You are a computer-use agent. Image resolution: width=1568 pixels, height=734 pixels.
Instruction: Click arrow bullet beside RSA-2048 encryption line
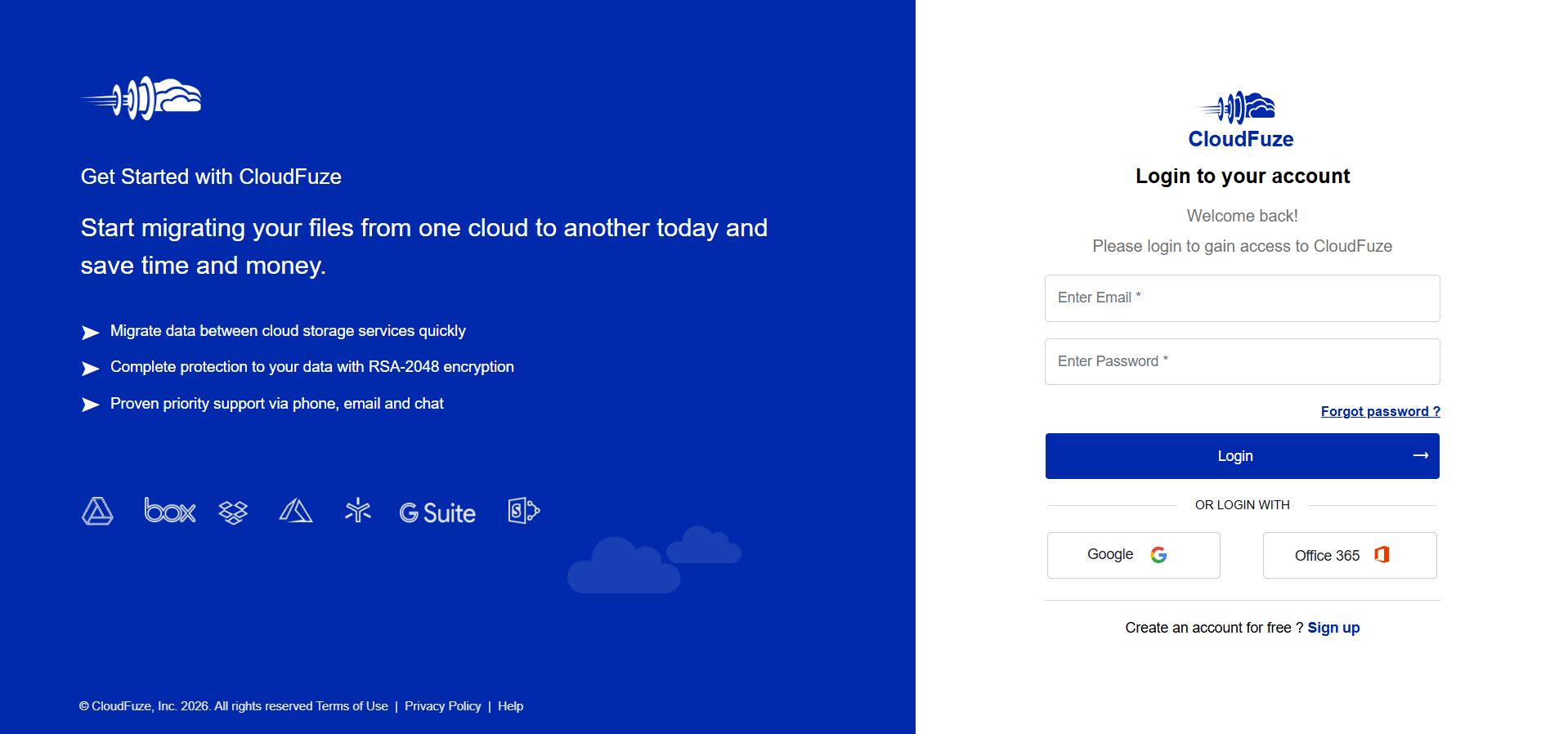[x=90, y=369]
